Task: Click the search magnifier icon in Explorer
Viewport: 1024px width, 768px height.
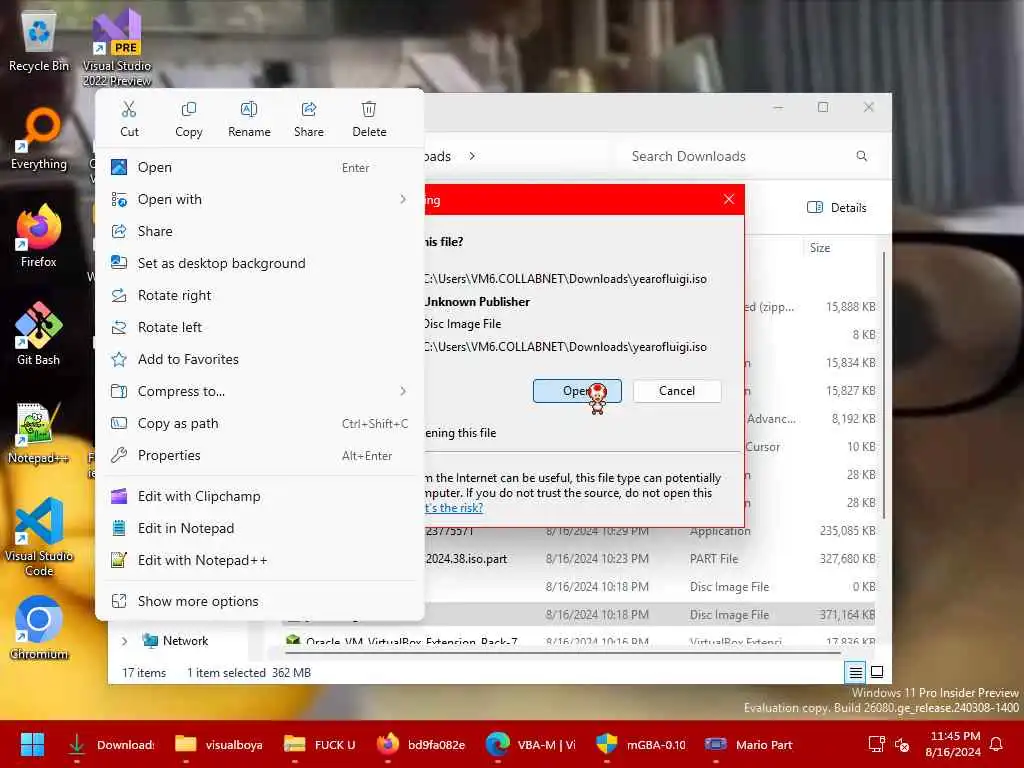Action: pyautogui.click(x=861, y=156)
